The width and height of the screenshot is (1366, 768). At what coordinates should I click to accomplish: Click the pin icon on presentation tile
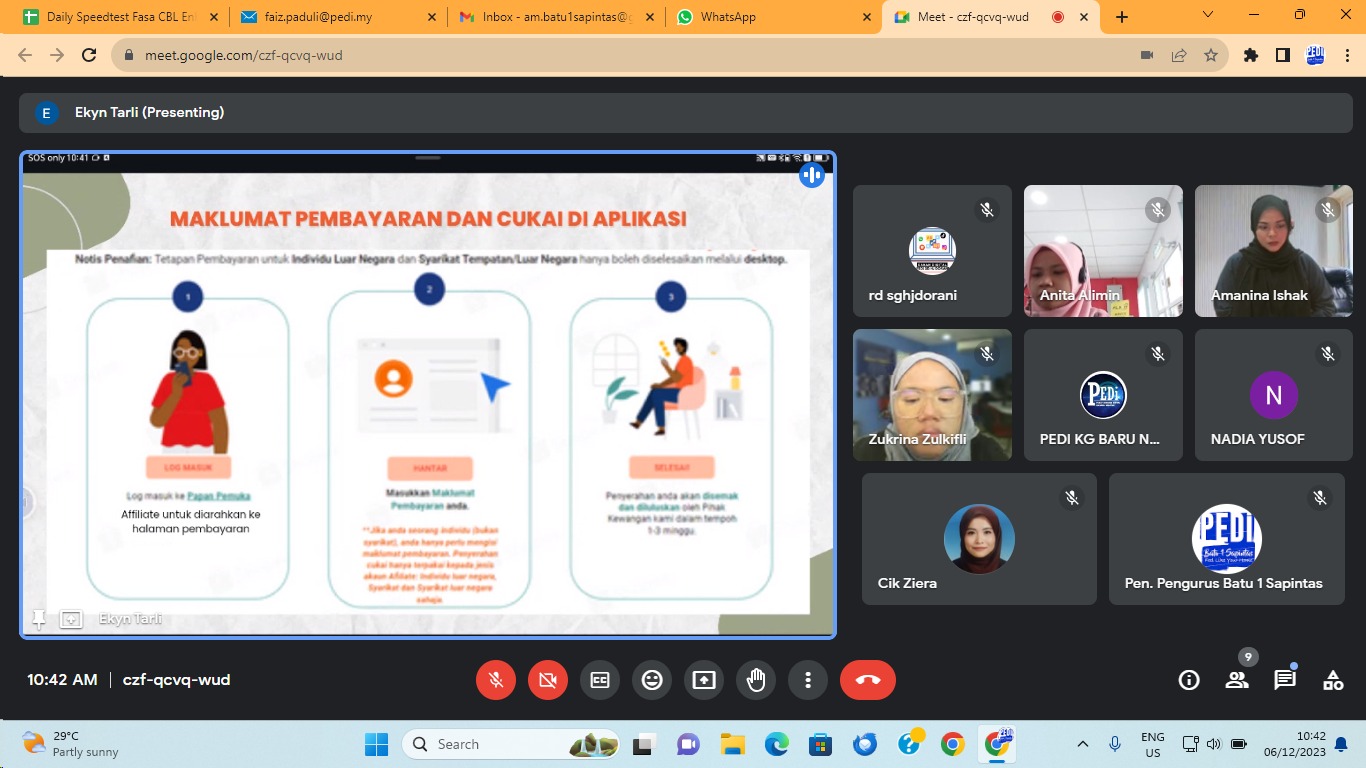39,619
